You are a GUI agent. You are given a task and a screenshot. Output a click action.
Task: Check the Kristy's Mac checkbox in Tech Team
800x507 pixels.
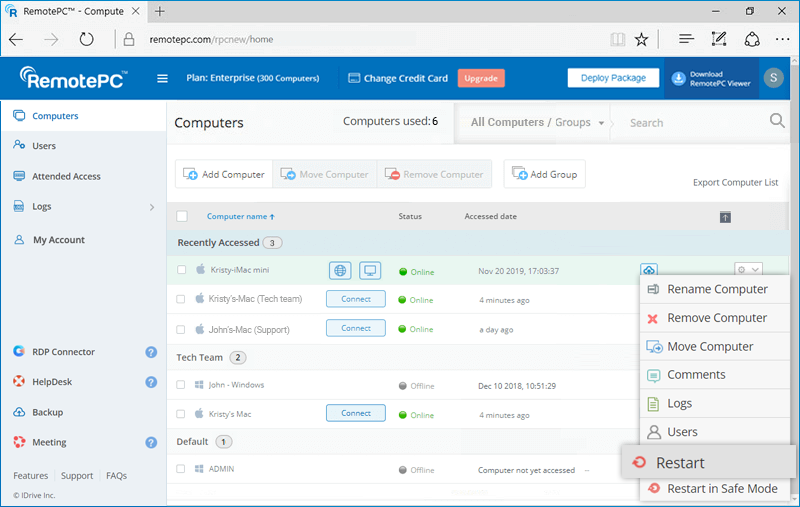tap(181, 414)
